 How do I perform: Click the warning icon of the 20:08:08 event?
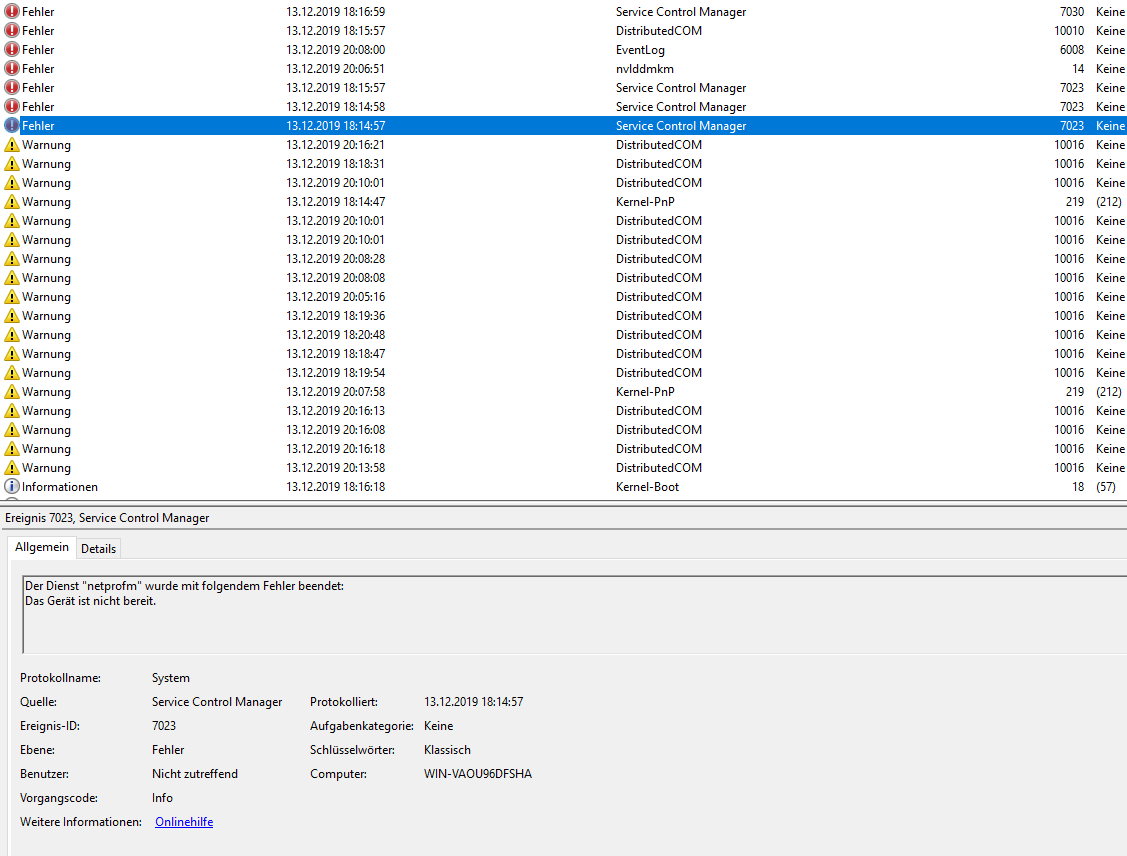[x=12, y=277]
